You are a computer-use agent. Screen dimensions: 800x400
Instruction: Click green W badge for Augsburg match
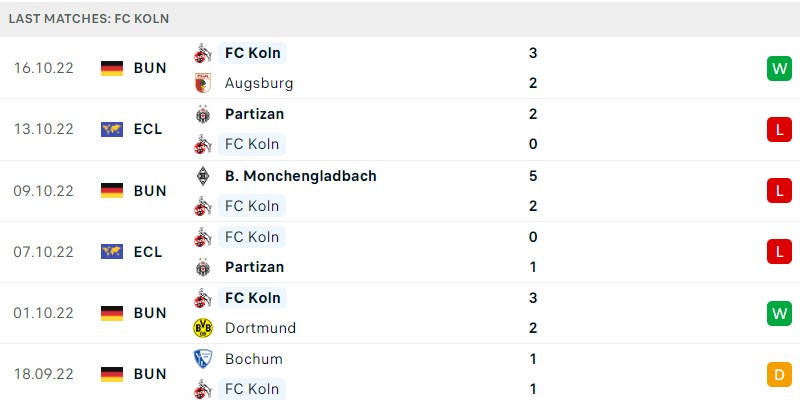(779, 68)
